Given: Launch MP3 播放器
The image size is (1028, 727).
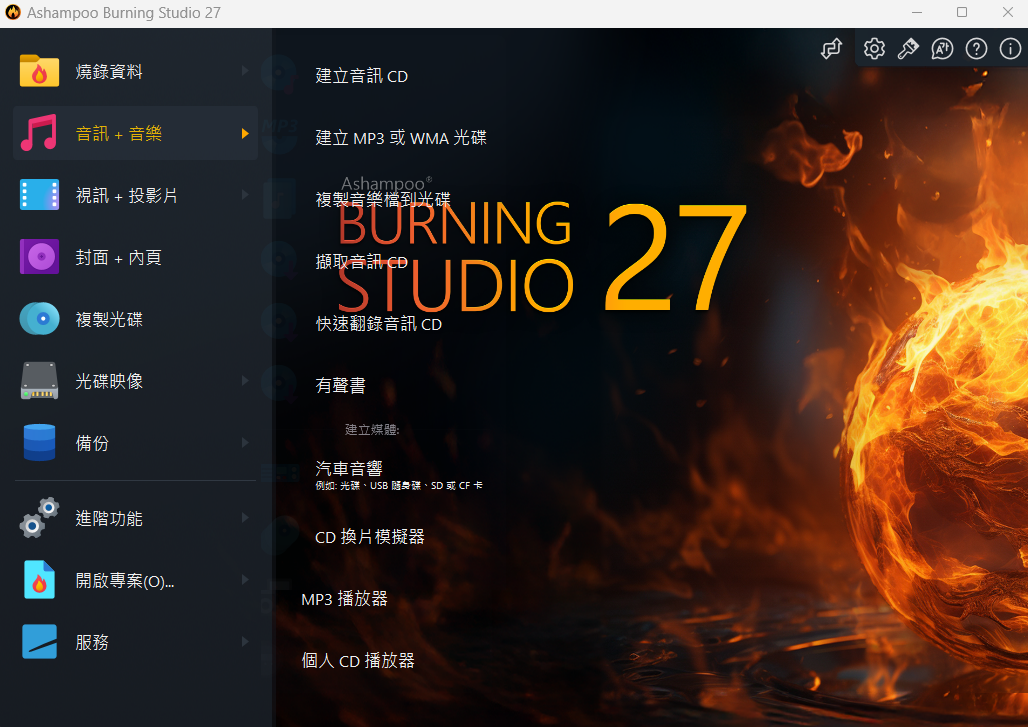Looking at the screenshot, I should 344,599.
